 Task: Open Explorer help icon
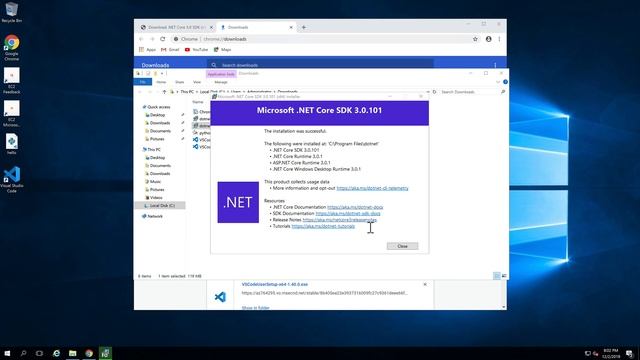point(505,82)
